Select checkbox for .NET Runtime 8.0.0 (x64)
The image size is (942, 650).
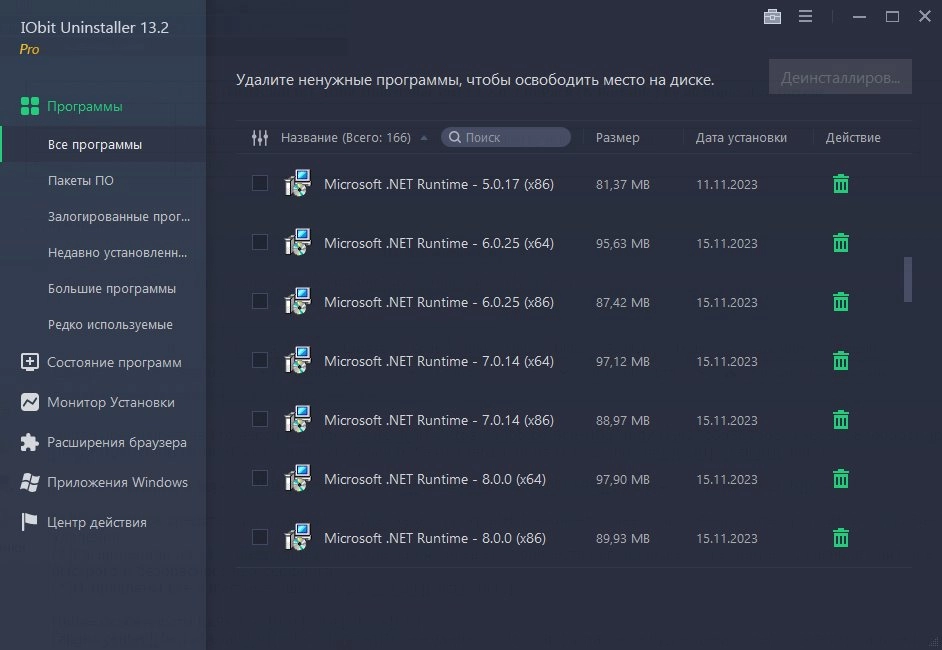(x=260, y=478)
